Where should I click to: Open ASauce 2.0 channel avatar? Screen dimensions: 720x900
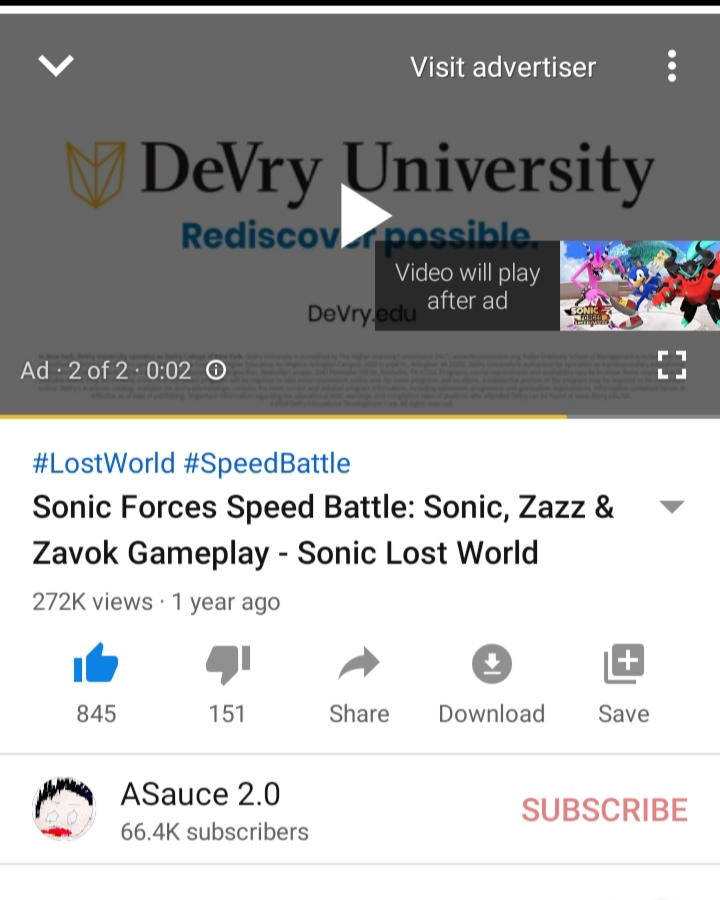[64, 809]
